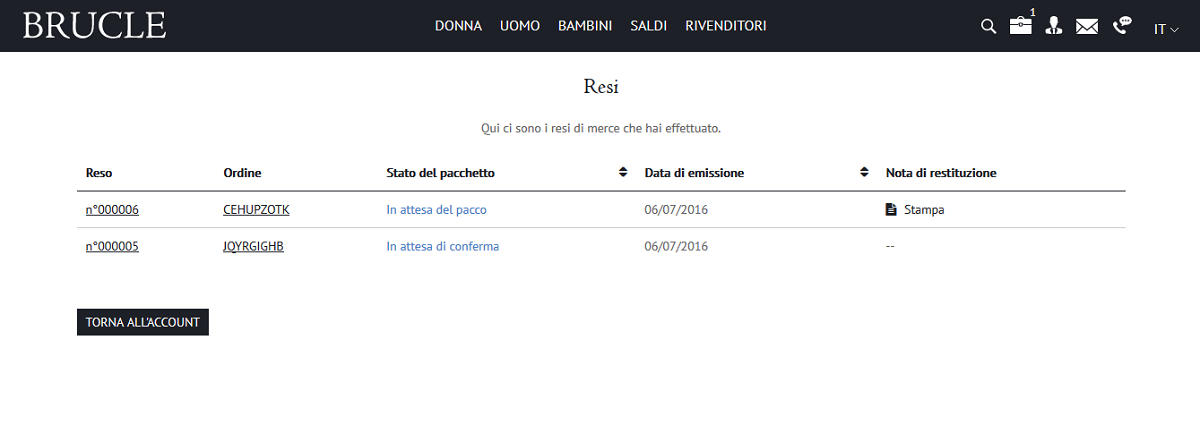Open the UOMO menu
Screen dimensions: 1200x425
click(x=520, y=26)
